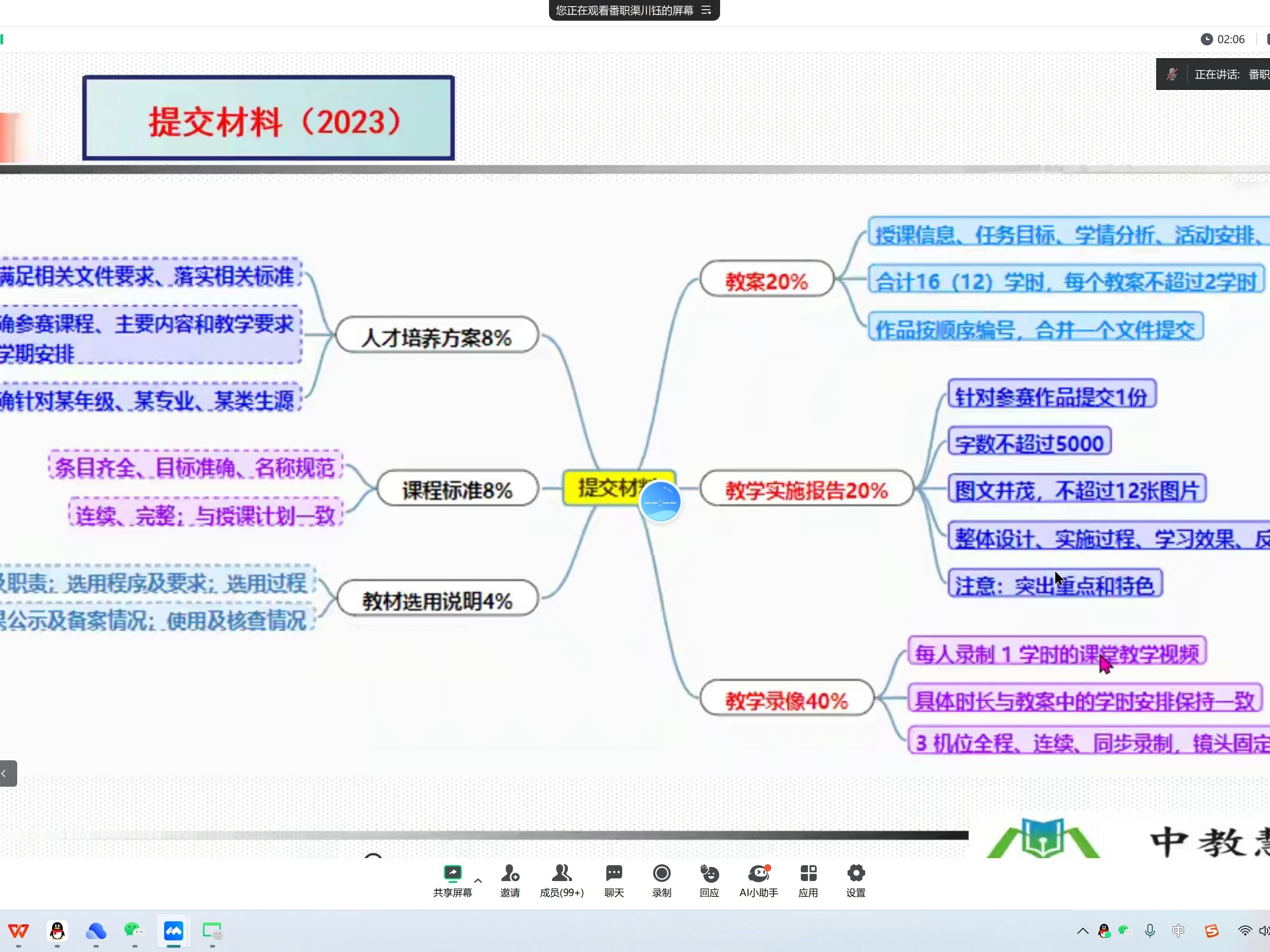
Task: Click the Sogou input tray icon
Action: (x=1211, y=931)
